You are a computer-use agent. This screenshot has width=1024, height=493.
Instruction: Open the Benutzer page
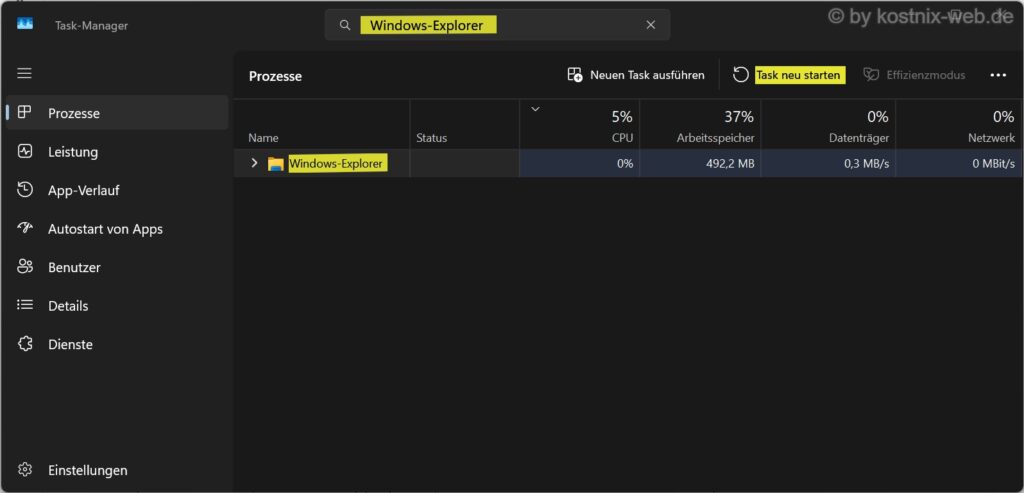[x=118, y=267]
